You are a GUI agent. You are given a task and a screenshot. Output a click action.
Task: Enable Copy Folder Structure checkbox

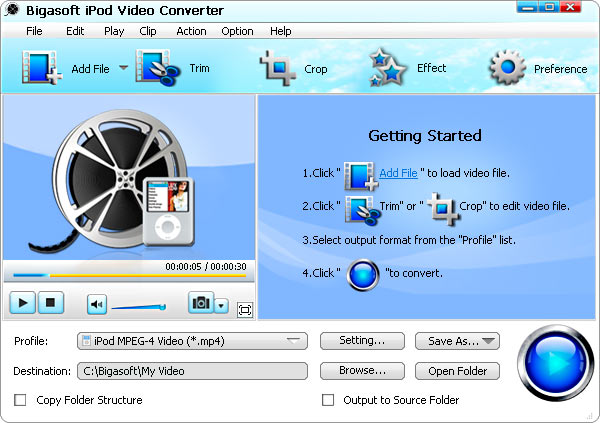click(20, 400)
